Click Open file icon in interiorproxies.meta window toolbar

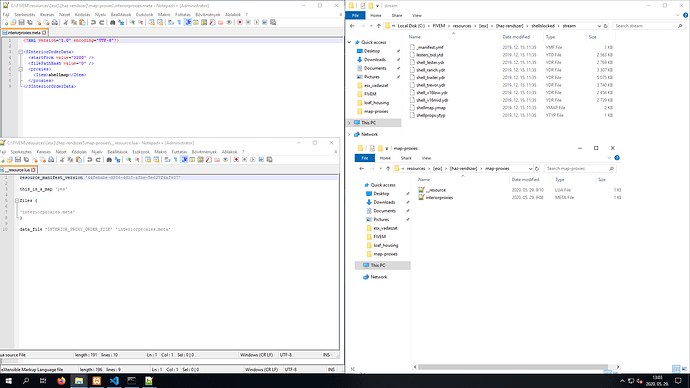pyautogui.click(x=13, y=22)
